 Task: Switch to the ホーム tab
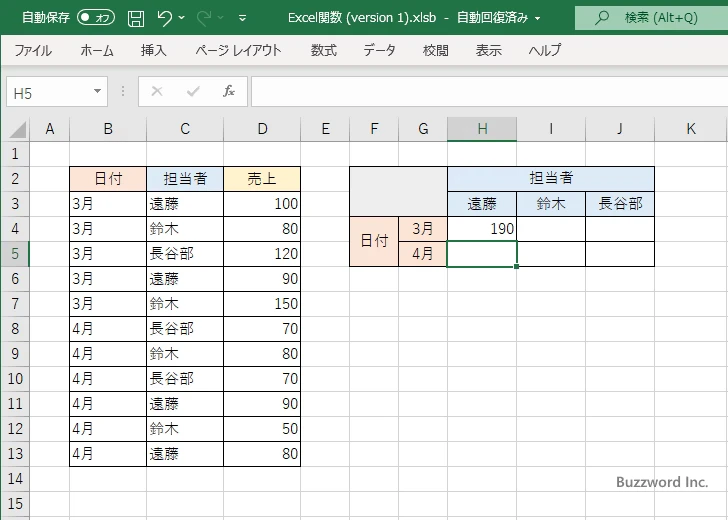tap(97, 50)
